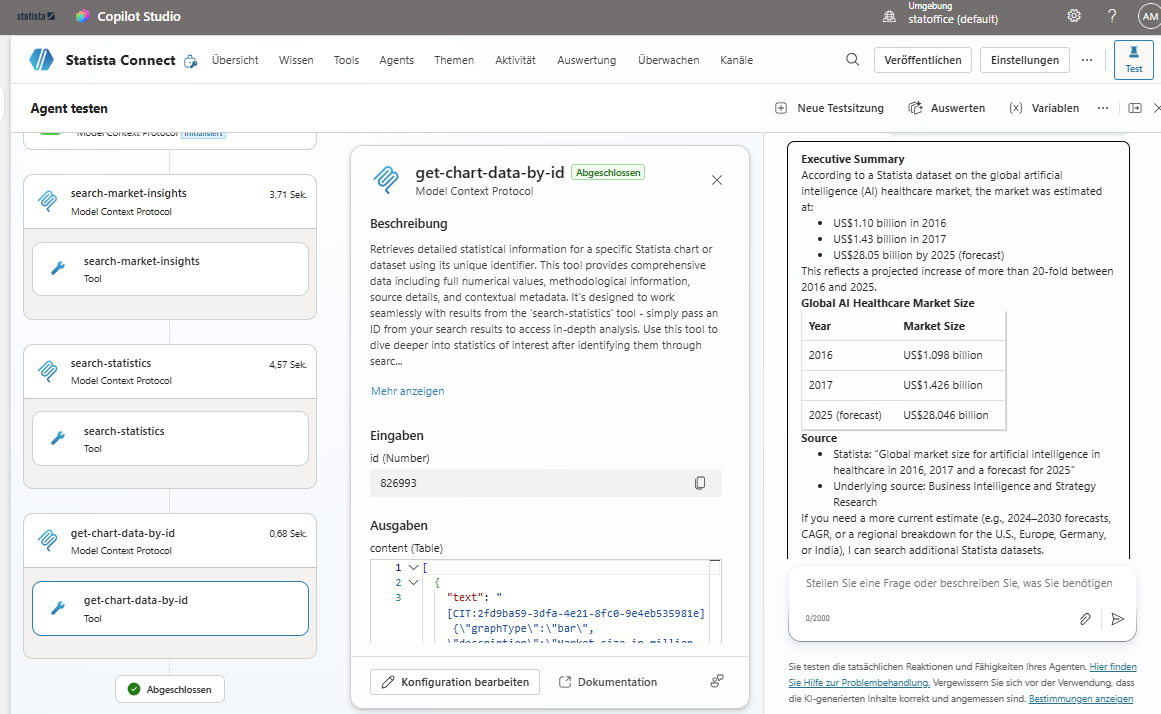1161x714 pixels.
Task: Open the Auswertung tab
Action: [586, 60]
